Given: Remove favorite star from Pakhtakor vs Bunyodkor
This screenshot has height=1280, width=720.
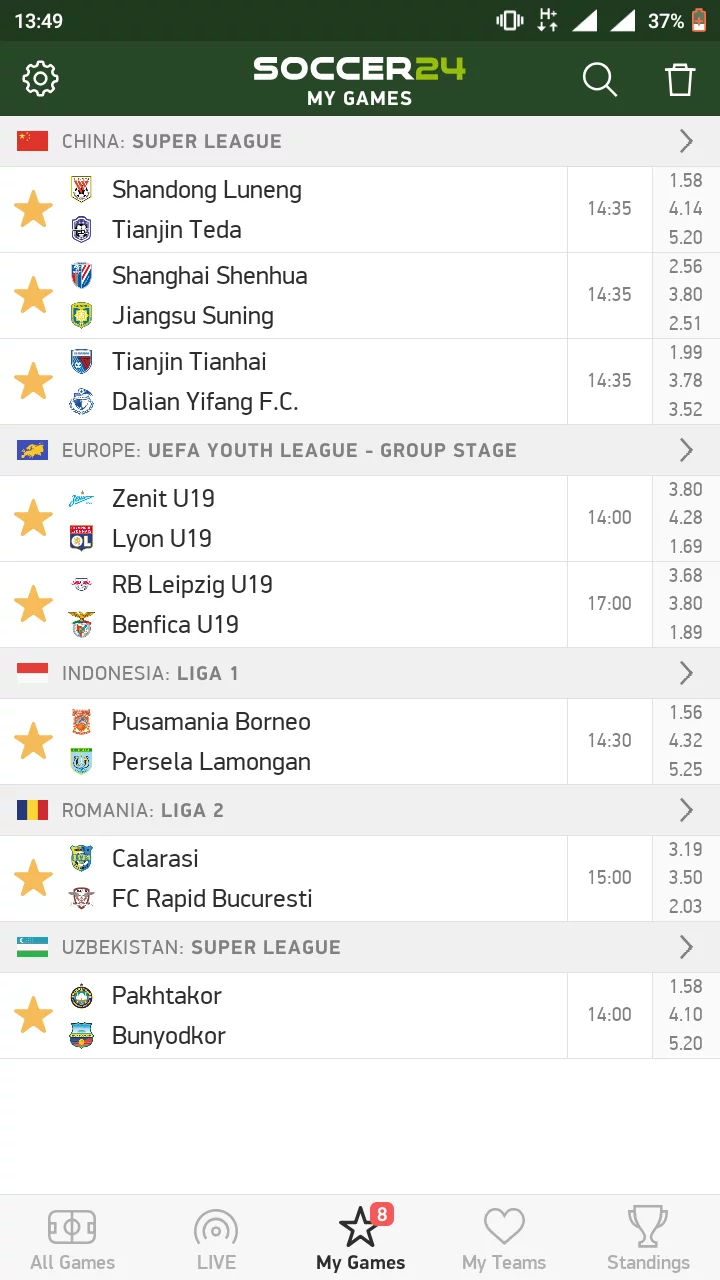Looking at the screenshot, I should click(33, 1015).
